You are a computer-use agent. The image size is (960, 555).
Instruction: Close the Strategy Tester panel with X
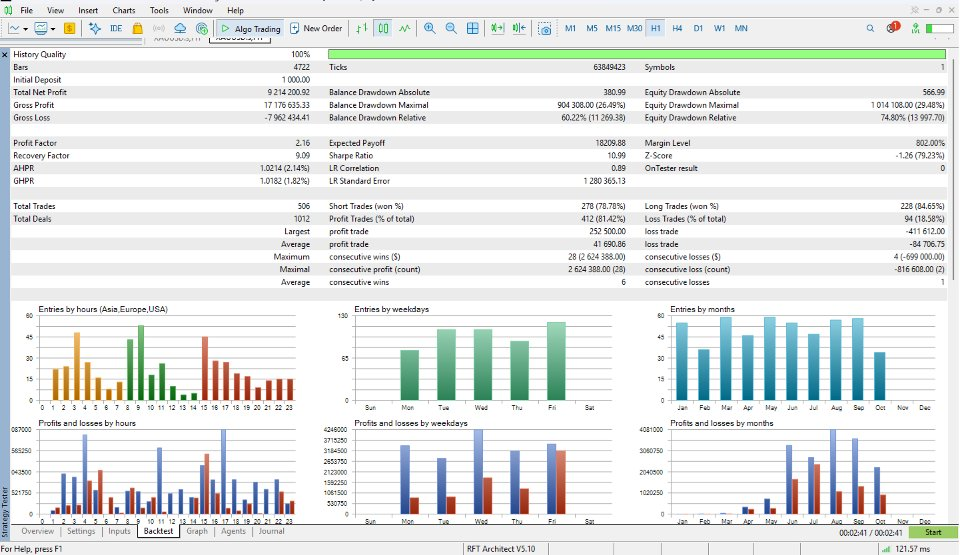pos(5,55)
